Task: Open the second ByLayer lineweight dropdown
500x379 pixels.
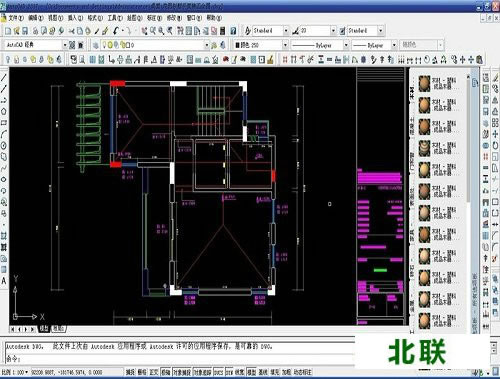Action: coord(394,45)
